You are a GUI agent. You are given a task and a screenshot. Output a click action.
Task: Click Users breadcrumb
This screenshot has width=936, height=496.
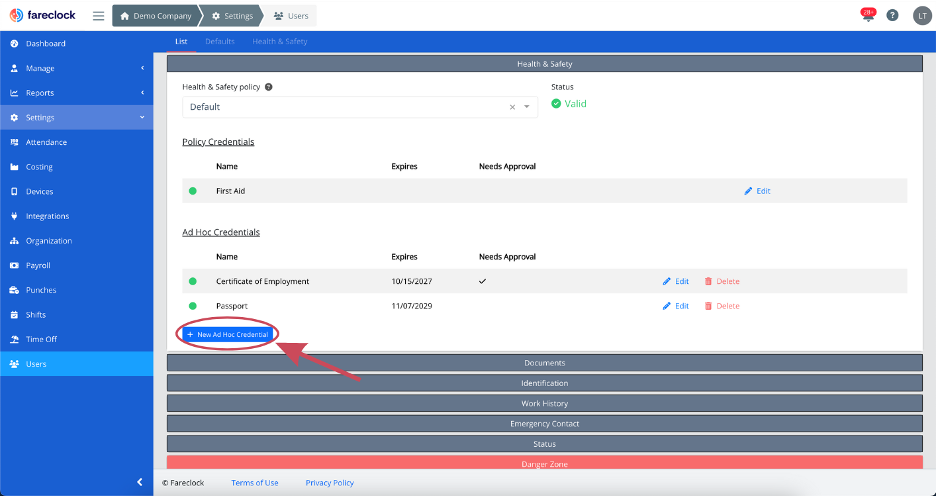(x=291, y=16)
